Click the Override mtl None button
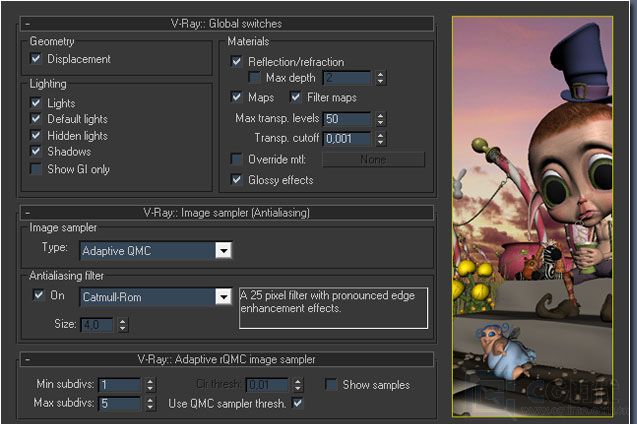The height and width of the screenshot is (424, 637). (373, 159)
